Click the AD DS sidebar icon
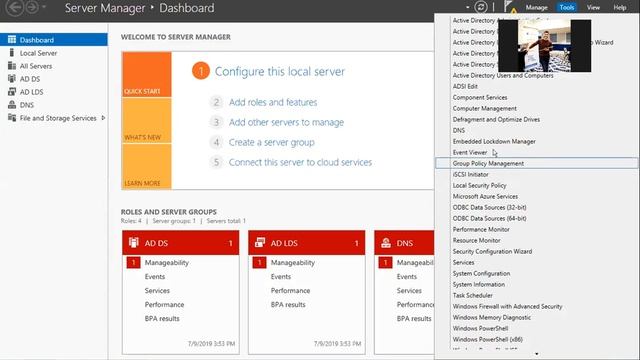Screen dimensions: 640x360 point(12,79)
